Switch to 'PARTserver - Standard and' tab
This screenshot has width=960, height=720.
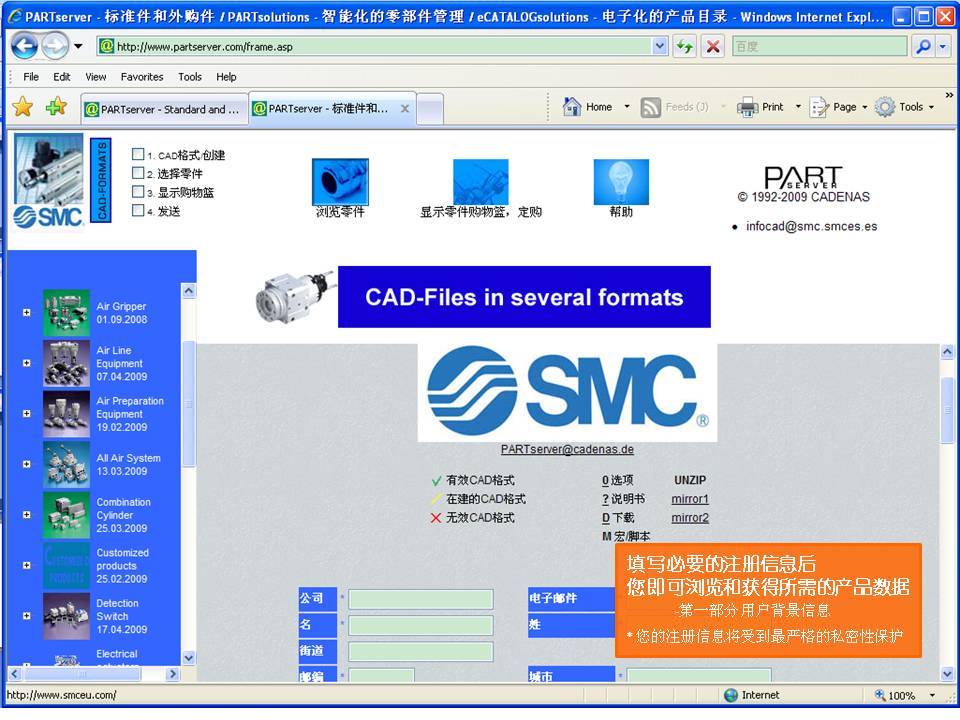(x=164, y=109)
